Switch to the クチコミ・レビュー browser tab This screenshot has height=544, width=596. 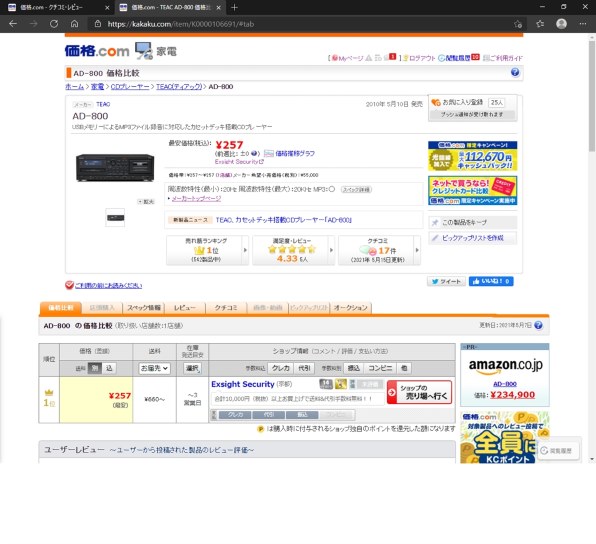point(57,7)
